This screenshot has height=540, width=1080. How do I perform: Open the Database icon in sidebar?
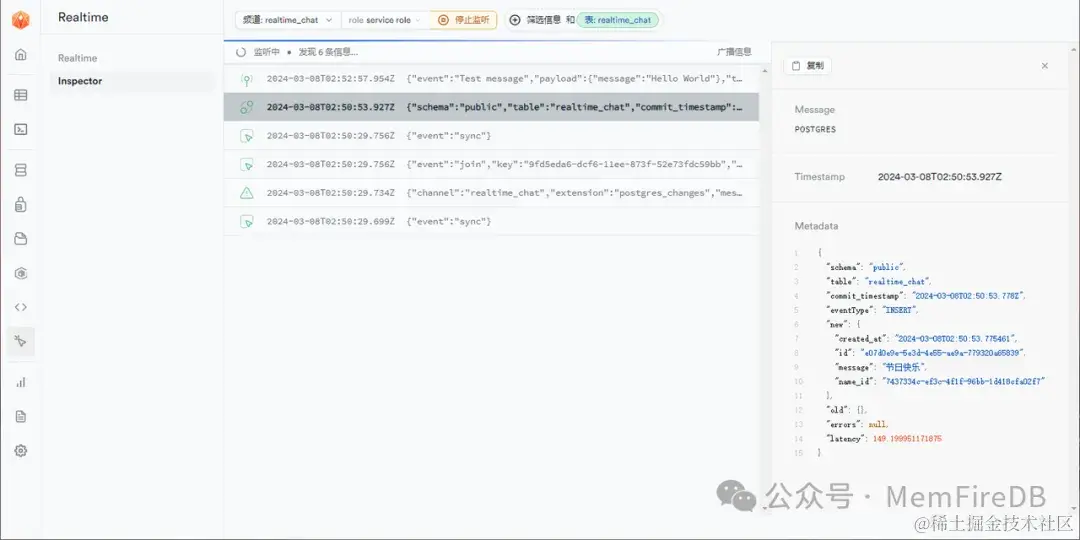click(x=21, y=170)
